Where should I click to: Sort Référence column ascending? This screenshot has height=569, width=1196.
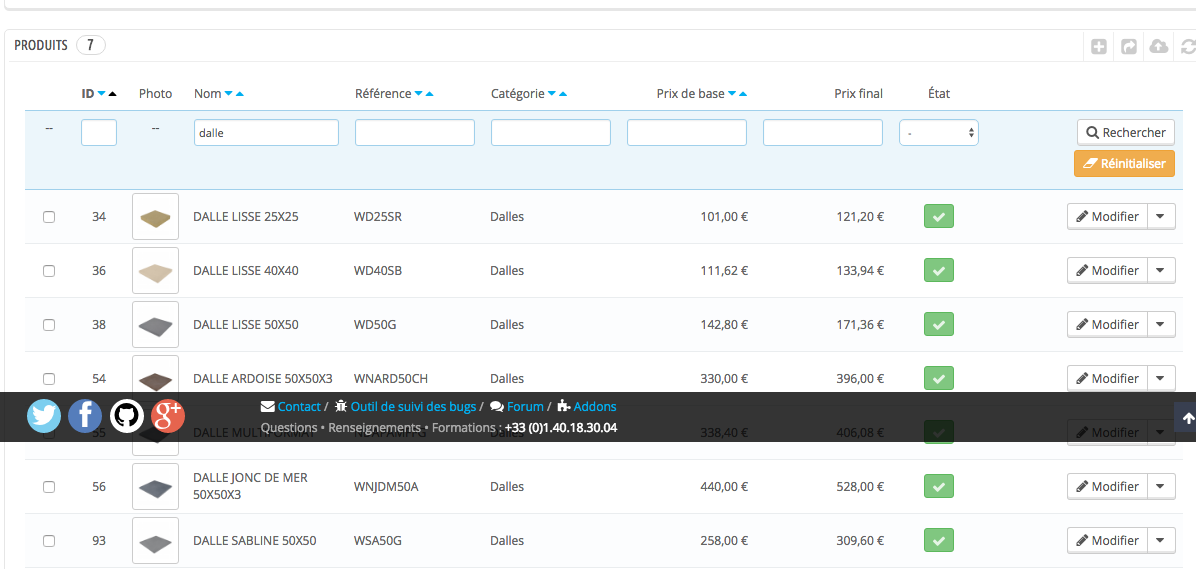429,94
